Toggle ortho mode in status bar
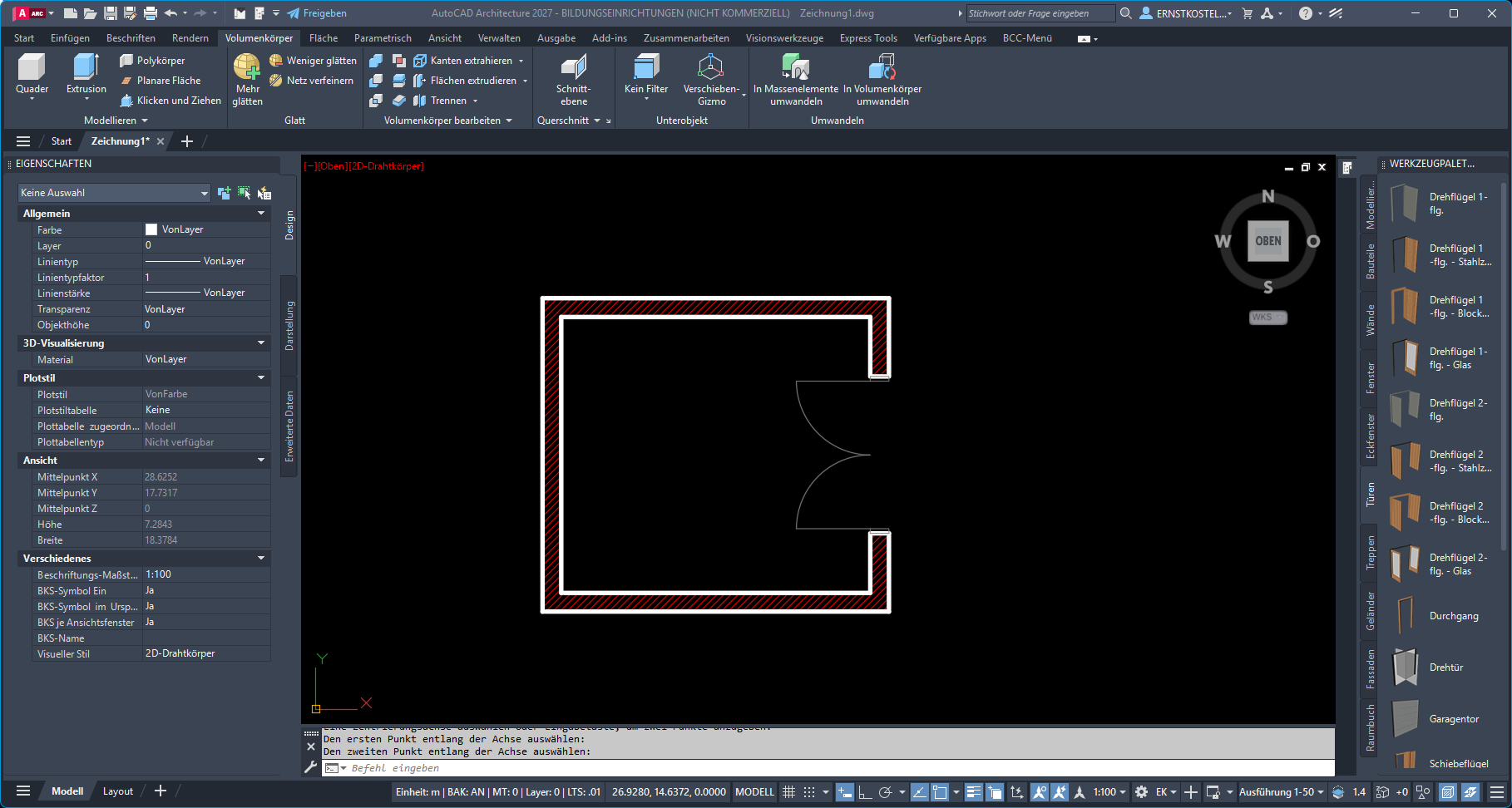The image size is (1512, 808). [865, 792]
